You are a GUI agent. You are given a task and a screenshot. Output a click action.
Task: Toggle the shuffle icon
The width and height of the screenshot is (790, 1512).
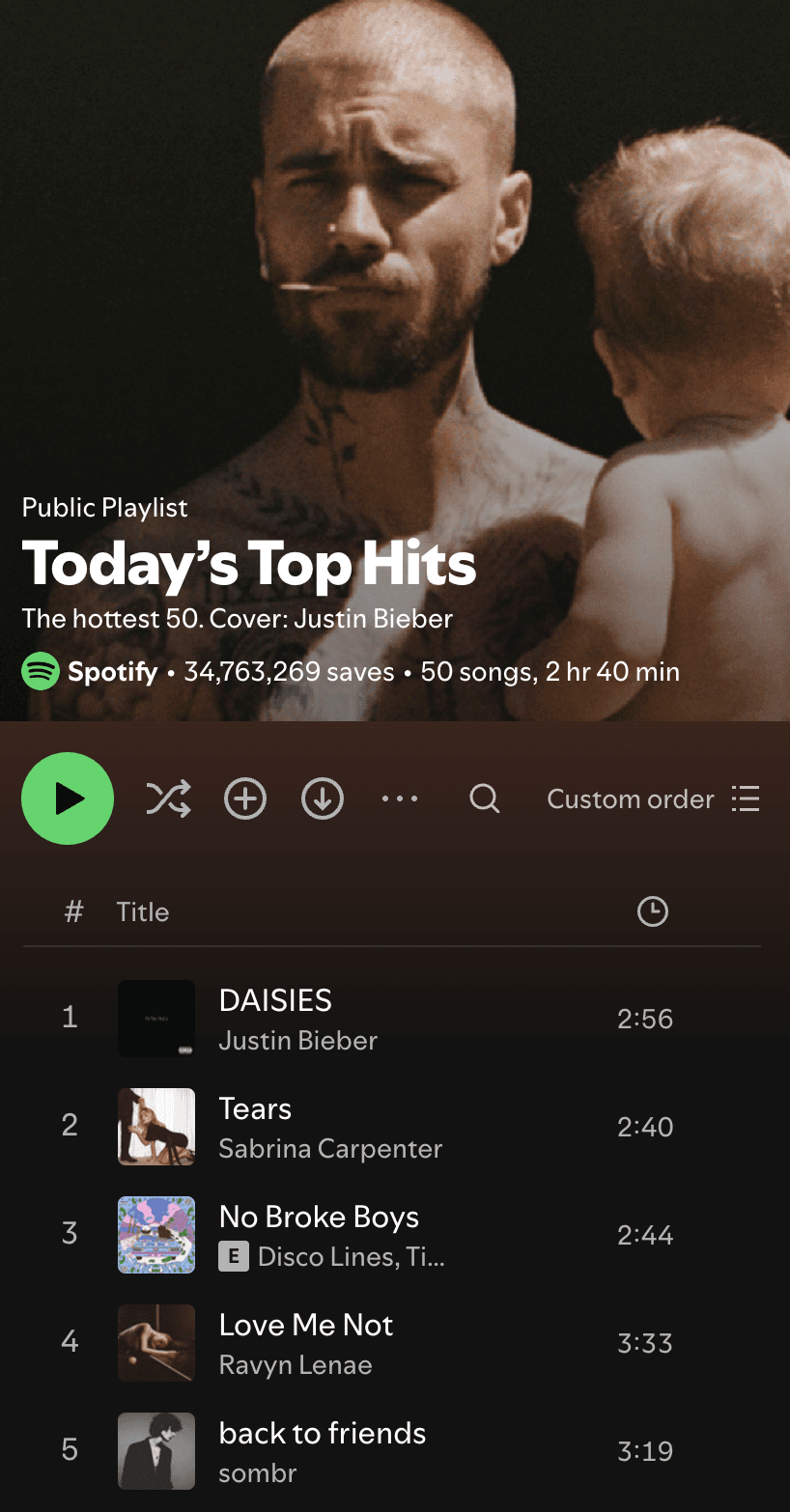168,799
